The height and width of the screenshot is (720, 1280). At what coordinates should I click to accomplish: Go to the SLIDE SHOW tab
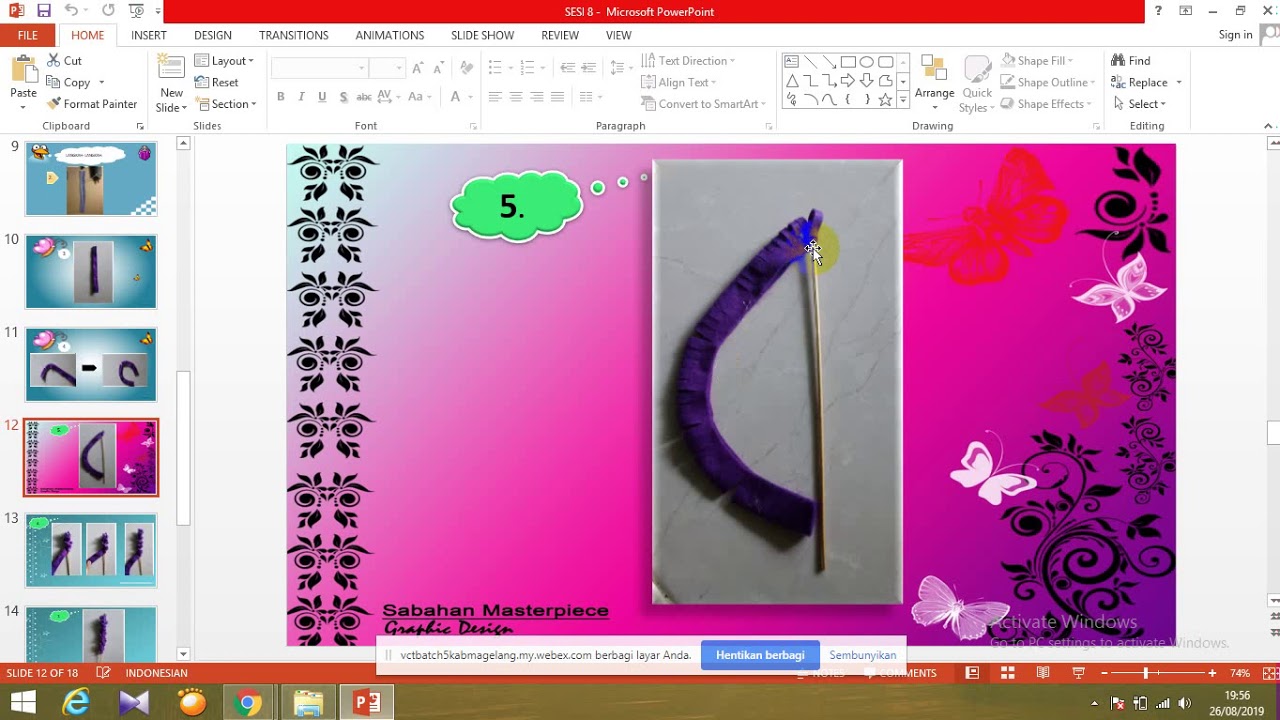(483, 35)
